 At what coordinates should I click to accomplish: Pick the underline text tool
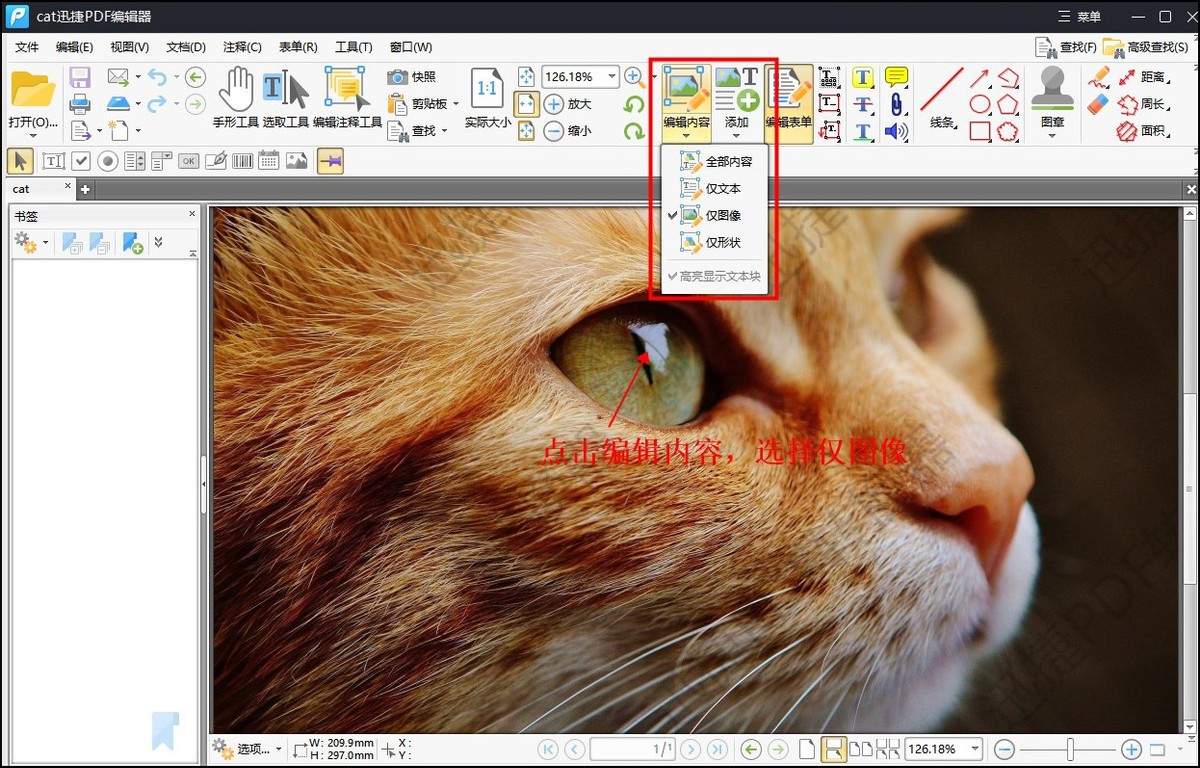(863, 131)
